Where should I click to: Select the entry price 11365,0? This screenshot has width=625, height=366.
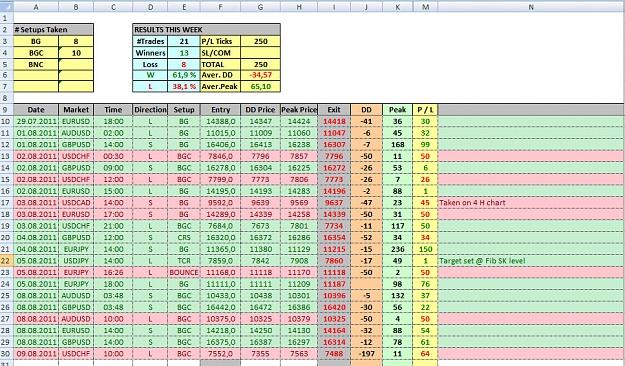[x=220, y=249]
